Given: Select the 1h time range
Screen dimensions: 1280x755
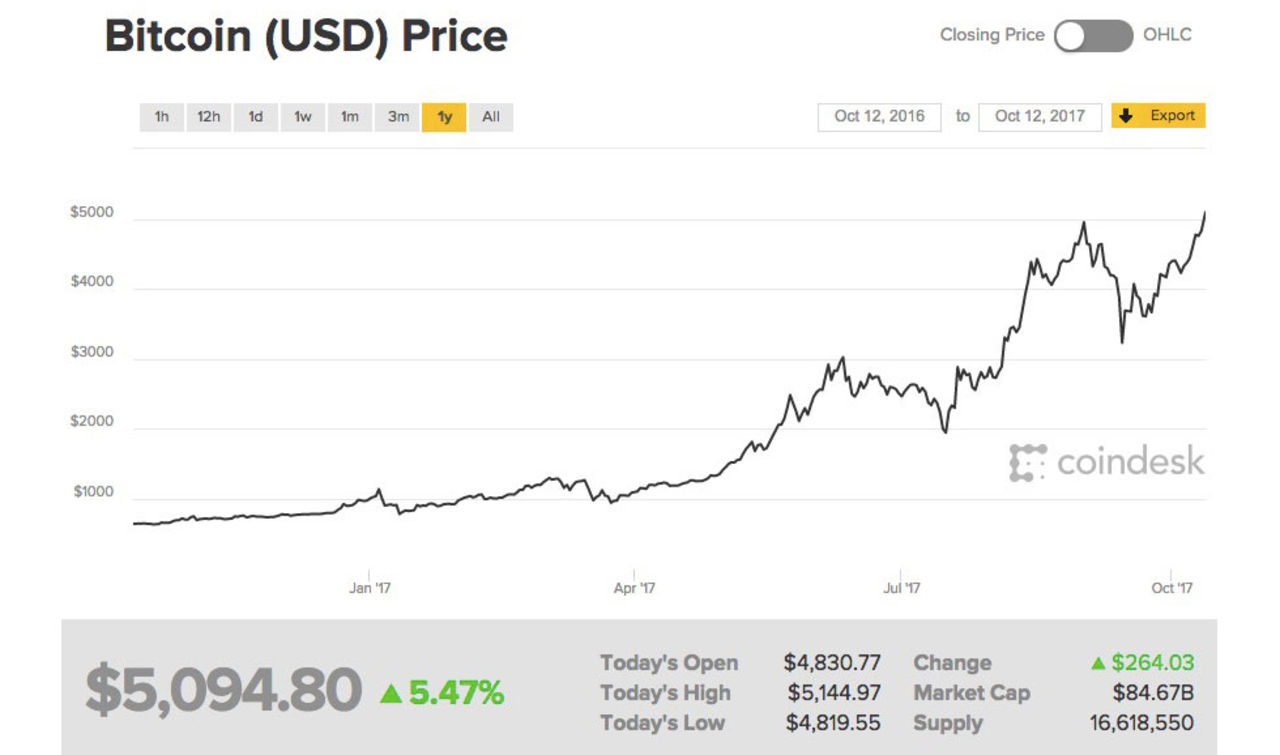Looking at the screenshot, I should pos(162,117).
